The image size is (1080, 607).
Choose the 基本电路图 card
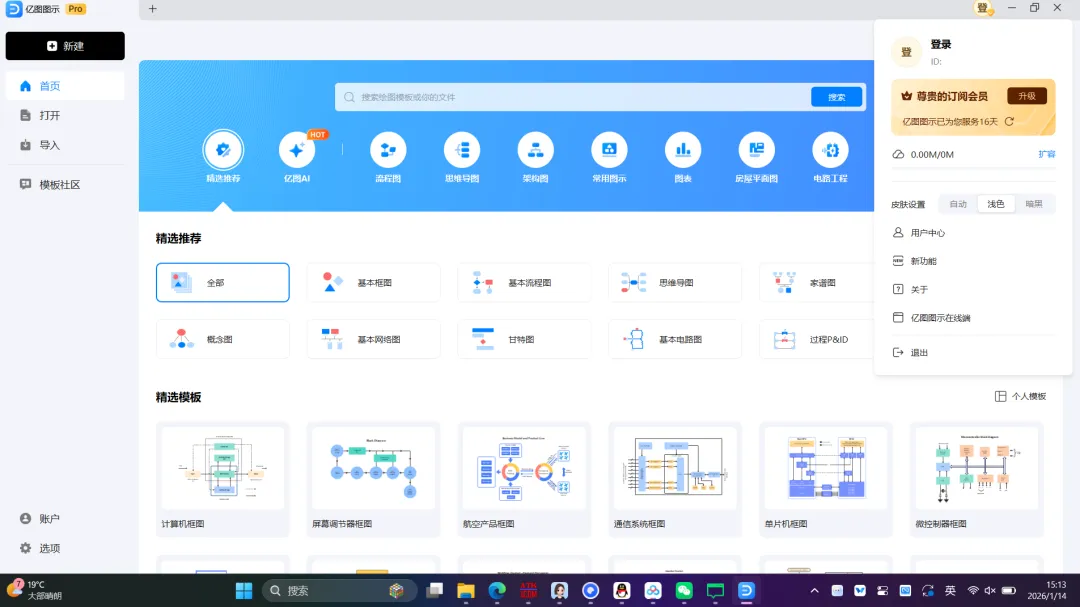(x=675, y=339)
